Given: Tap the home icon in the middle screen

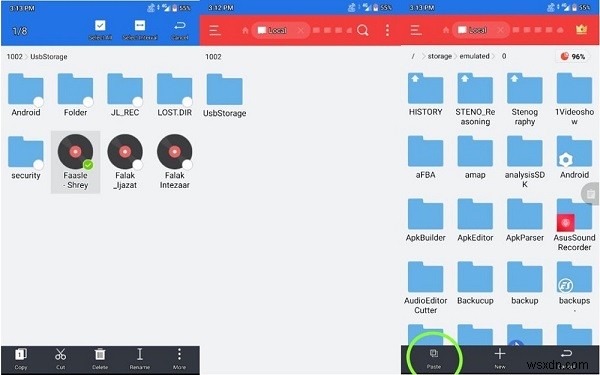Looking at the screenshot, I should pos(245,30).
